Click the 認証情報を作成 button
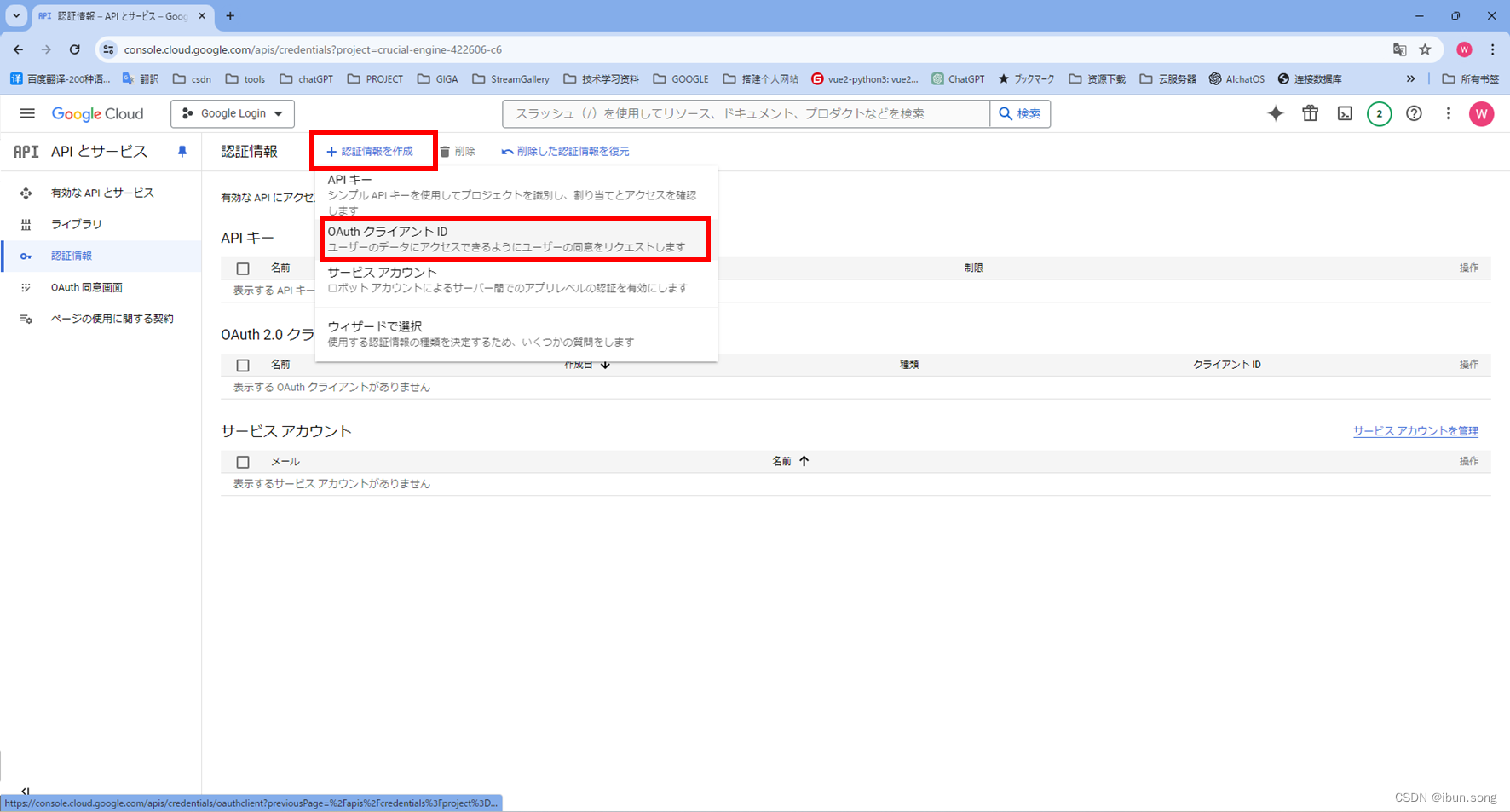Image resolution: width=1510 pixels, height=812 pixels. 371,151
